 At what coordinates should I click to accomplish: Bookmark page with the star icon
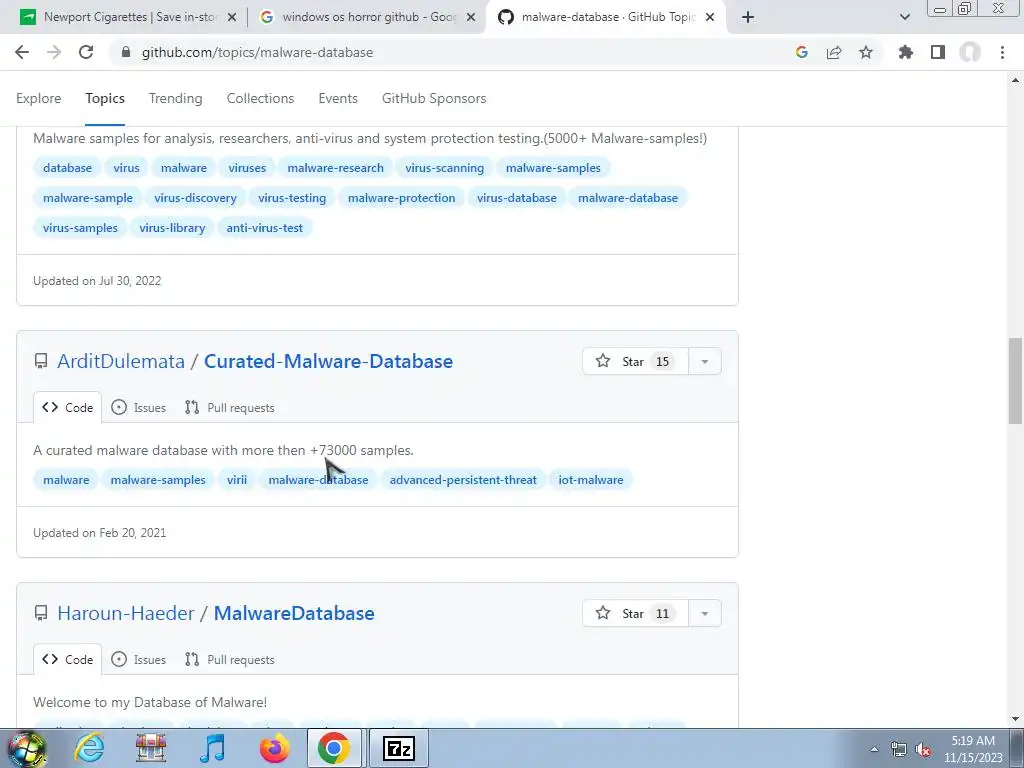tap(866, 52)
